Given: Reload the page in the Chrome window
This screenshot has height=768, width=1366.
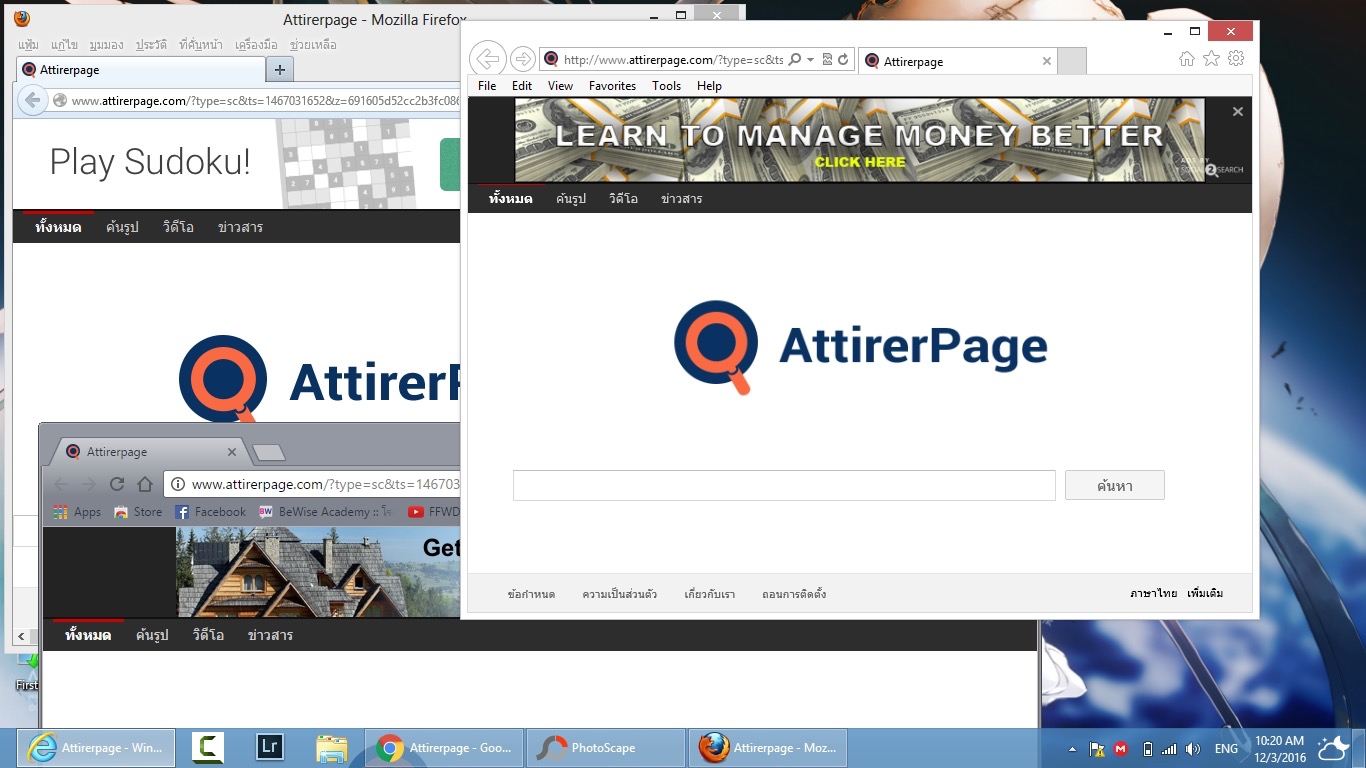Looking at the screenshot, I should (117, 484).
